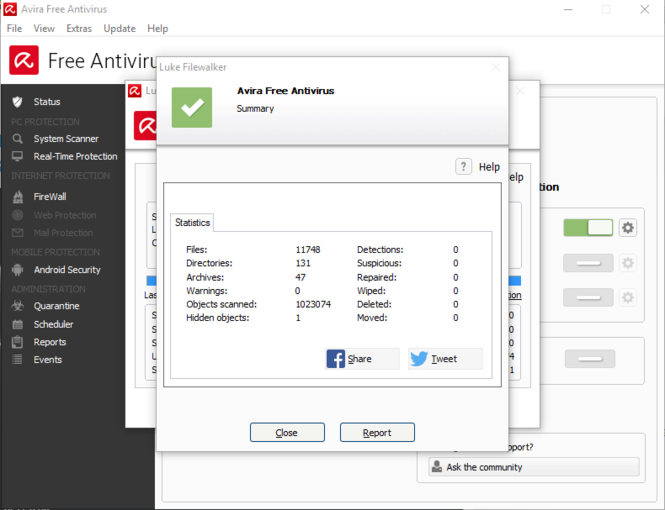Click the community person icon
This screenshot has height=510, width=665.
[436, 467]
